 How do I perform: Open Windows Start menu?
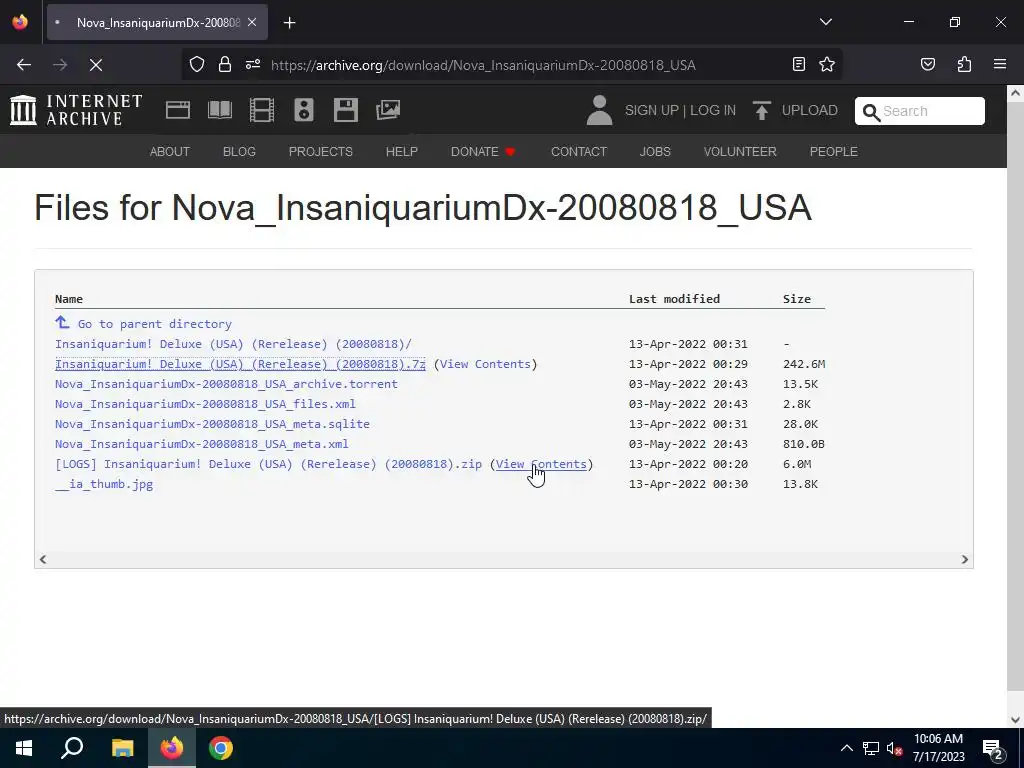24,748
